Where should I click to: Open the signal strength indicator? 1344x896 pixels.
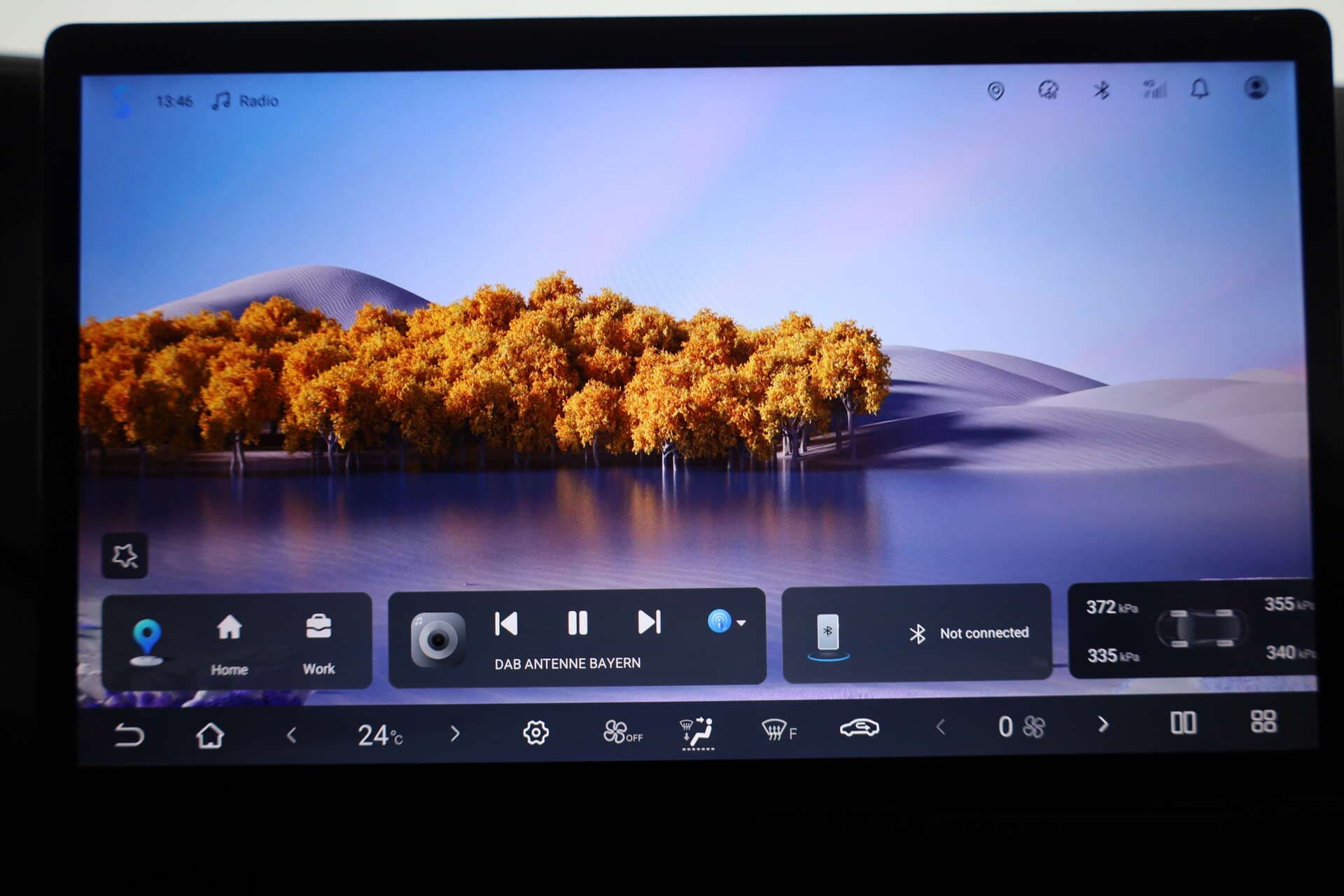coord(1154,90)
